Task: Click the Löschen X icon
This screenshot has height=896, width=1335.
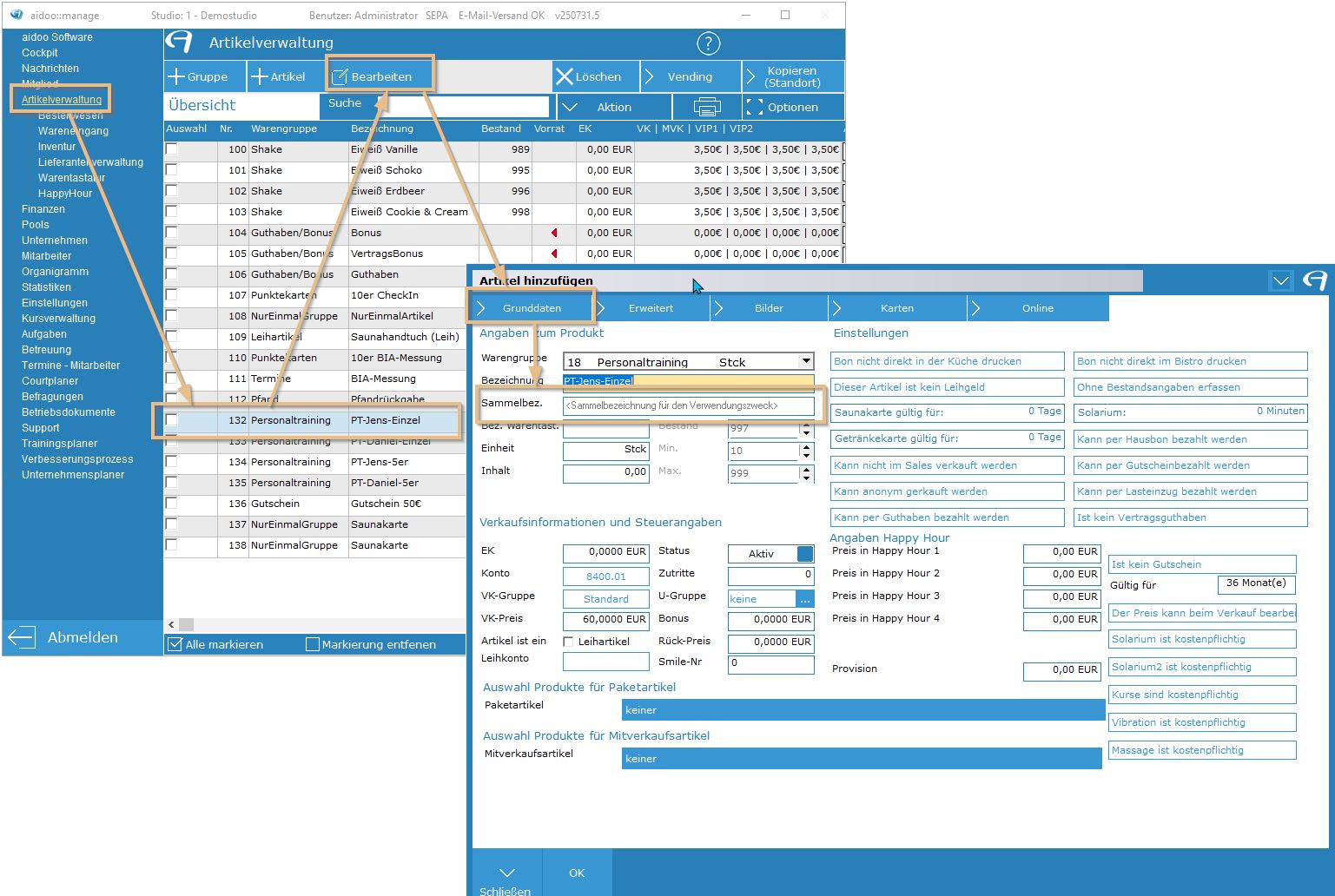Action: pos(565,76)
